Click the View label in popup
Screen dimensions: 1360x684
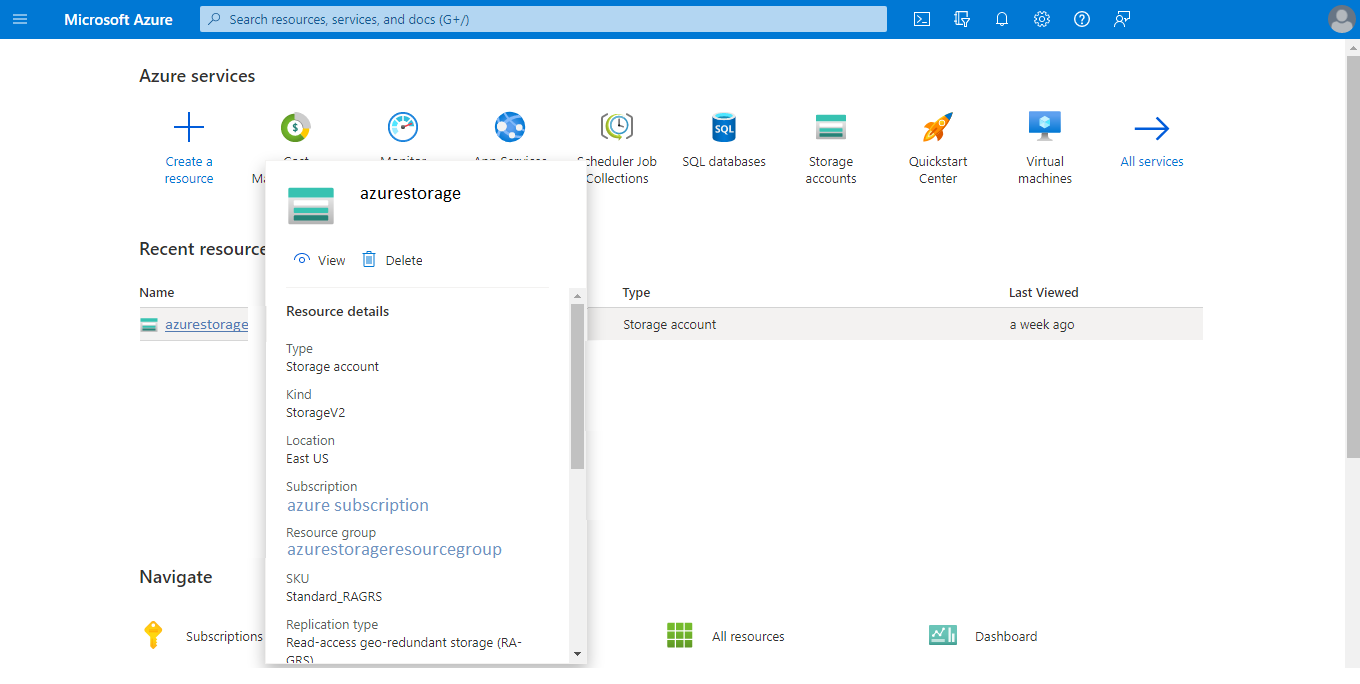coord(331,260)
